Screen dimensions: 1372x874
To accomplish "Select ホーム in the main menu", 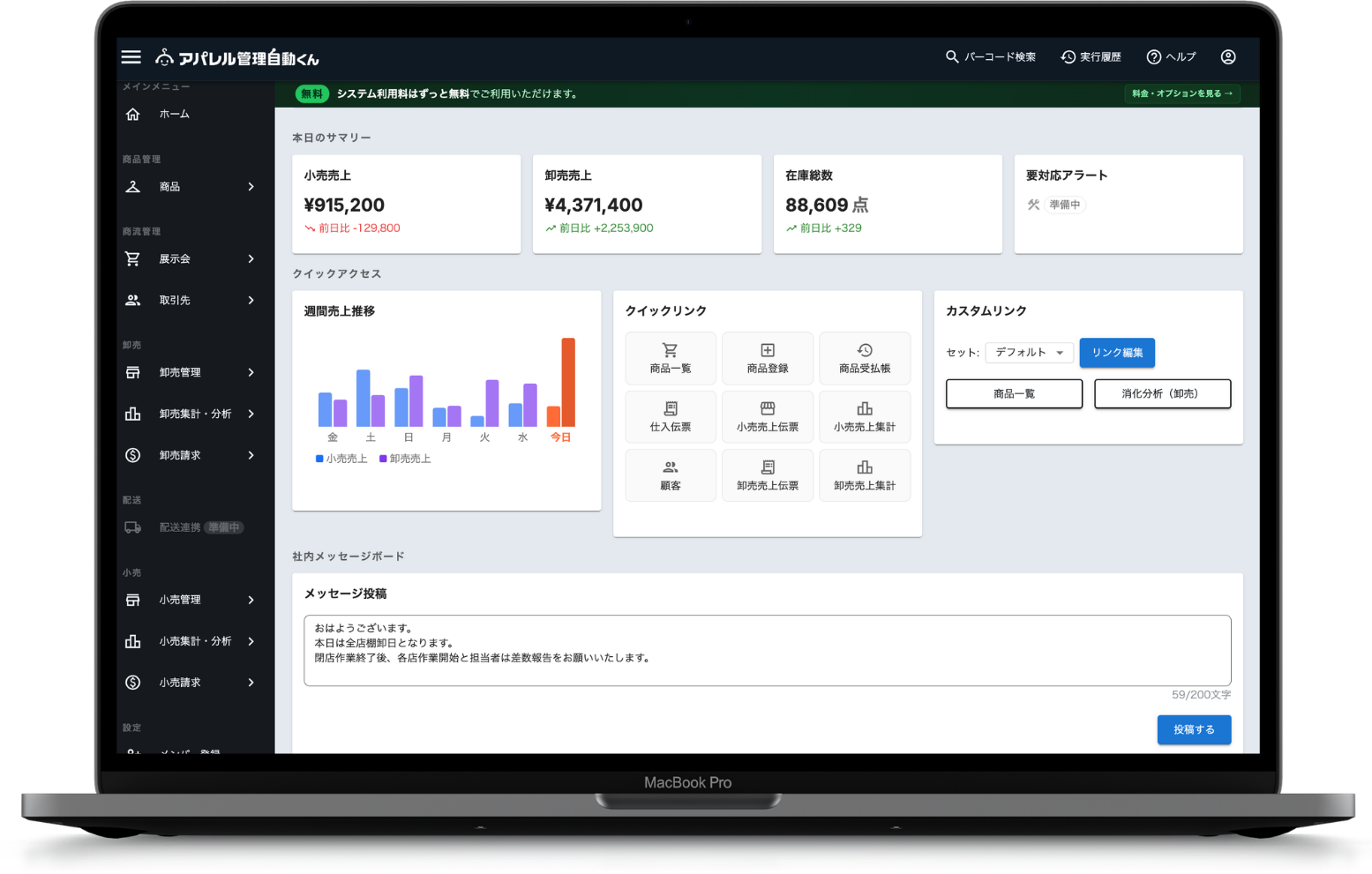I will coord(175,115).
